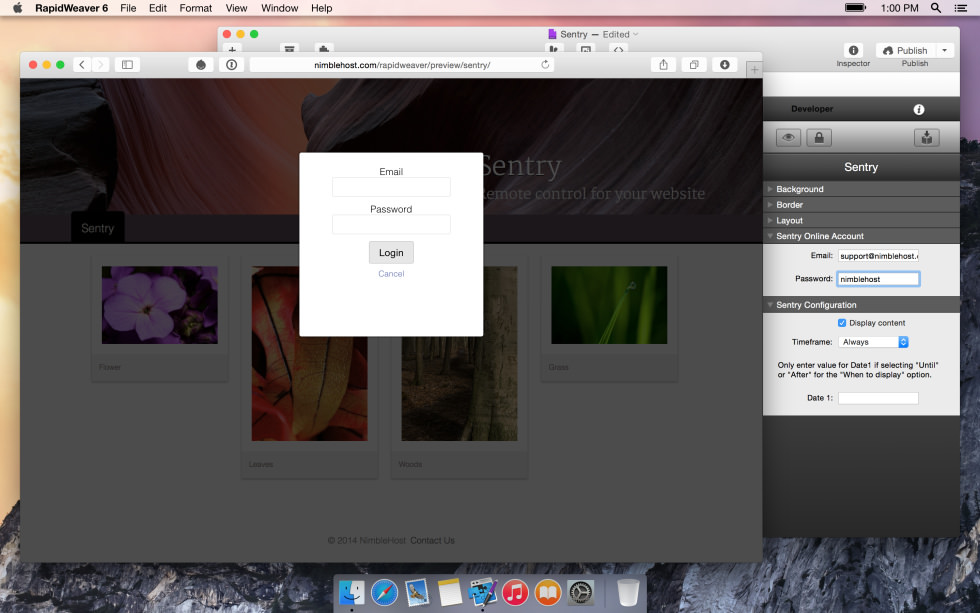Click the Publish button in RapidWeaver
Image resolution: width=980 pixels, height=613 pixels.
coord(906,51)
